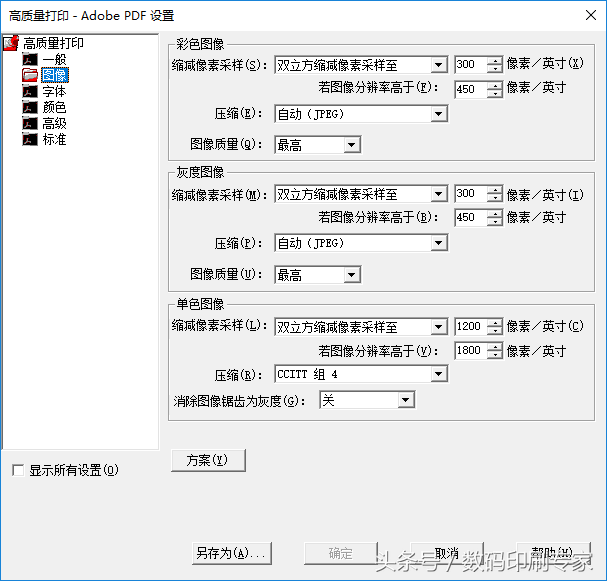The image size is (607, 581).
Task: Open the 标准 settings page
Action: click(55, 139)
